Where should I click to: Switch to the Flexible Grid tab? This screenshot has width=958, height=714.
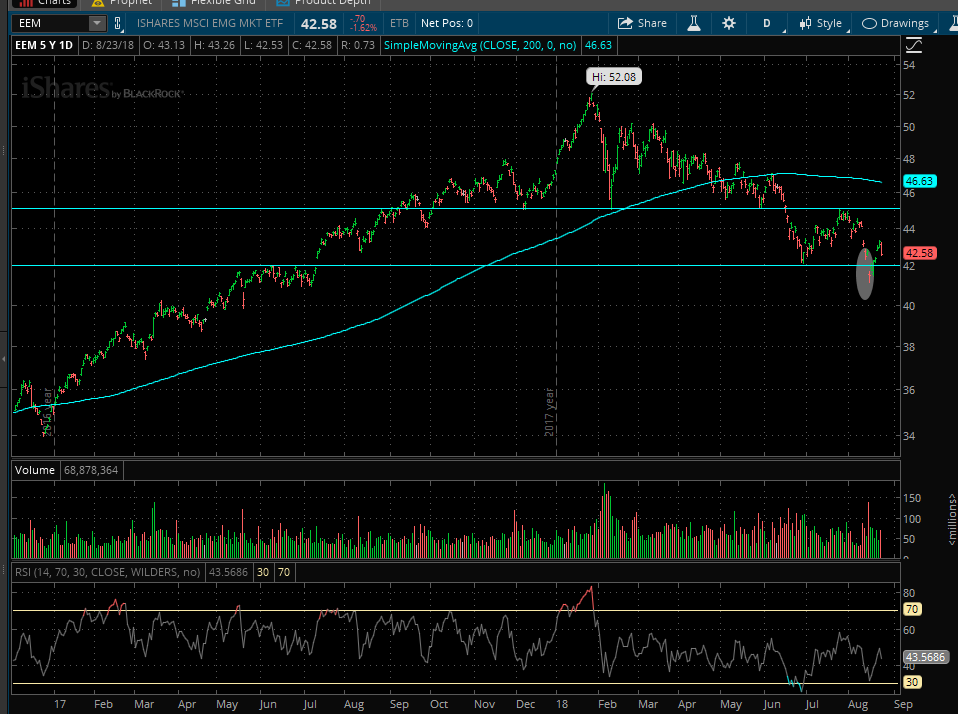tap(214, 3)
